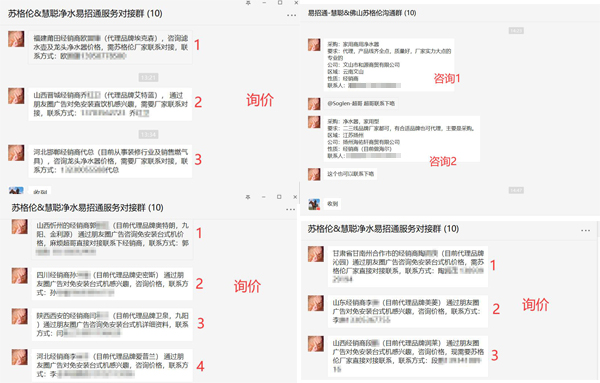Select the 河北邯郸经销商代总 message bubble
Viewport: 600px width, 383px height.
coord(110,161)
